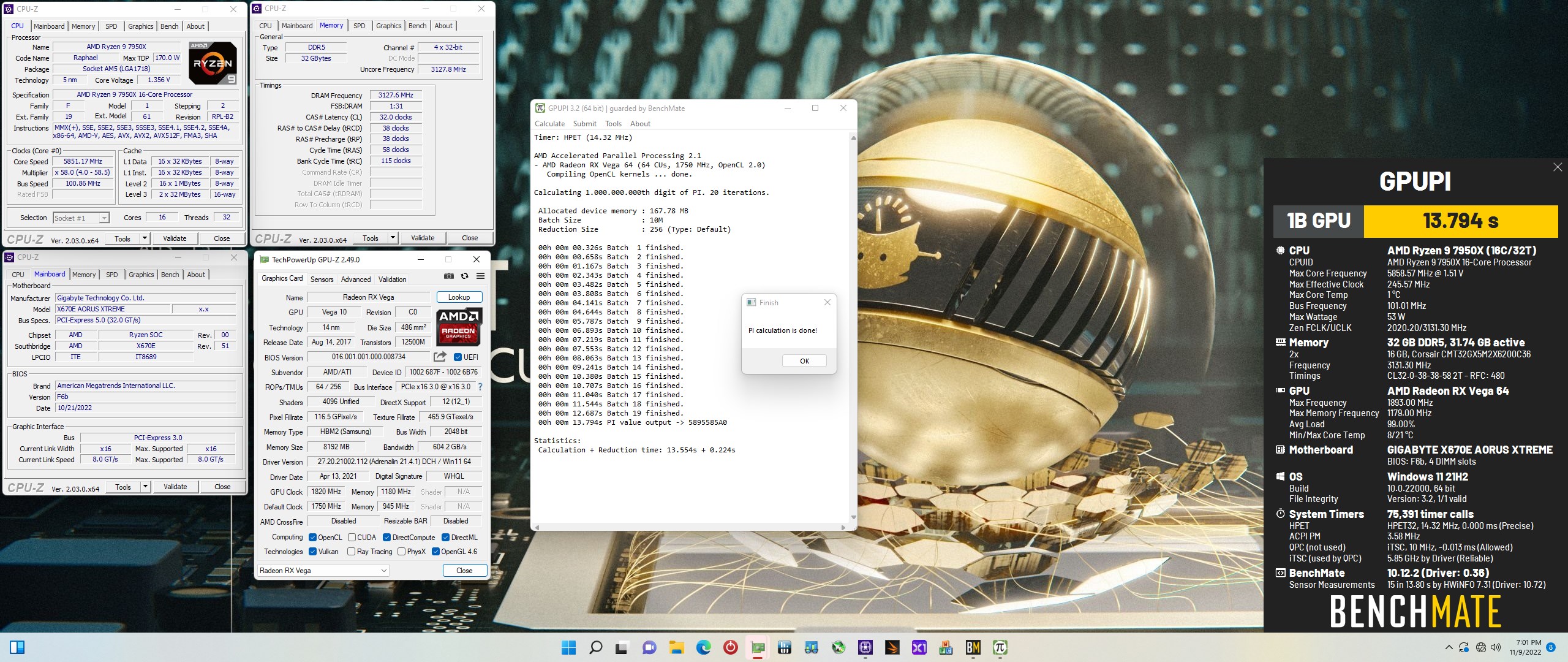
Task: Click the GPUPI output scrollbar down arrow
Action: pyautogui.click(x=853, y=518)
